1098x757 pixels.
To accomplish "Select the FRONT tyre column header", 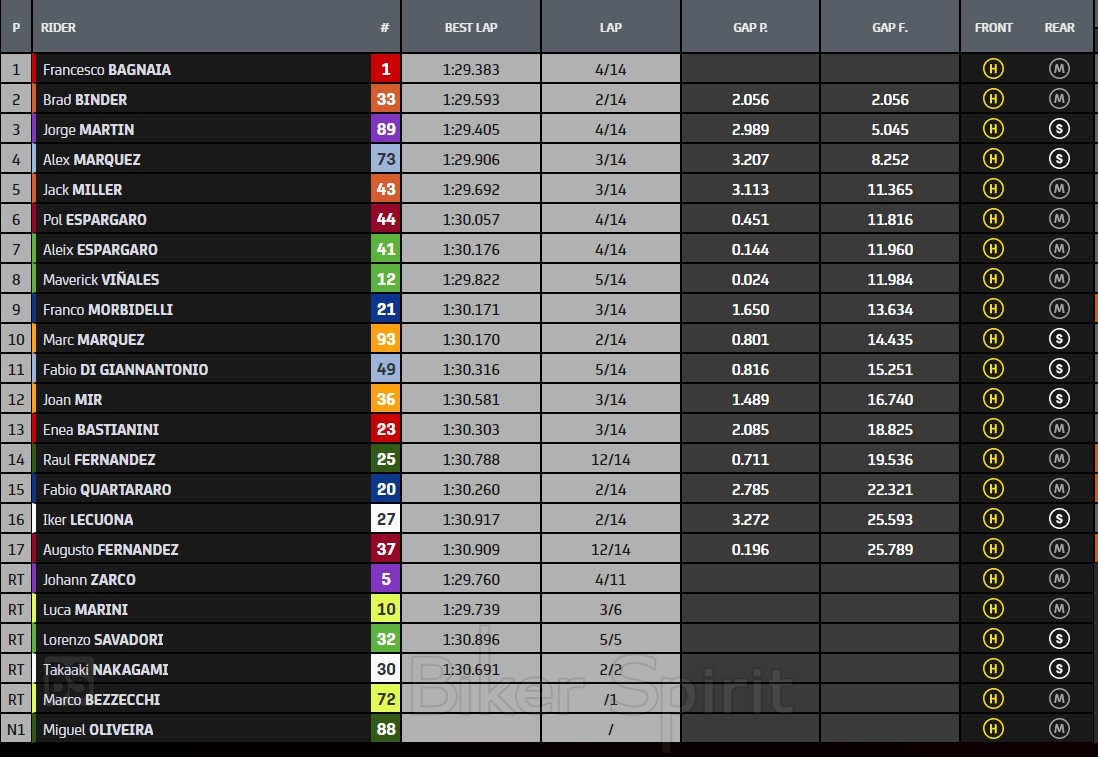I will coord(993,27).
